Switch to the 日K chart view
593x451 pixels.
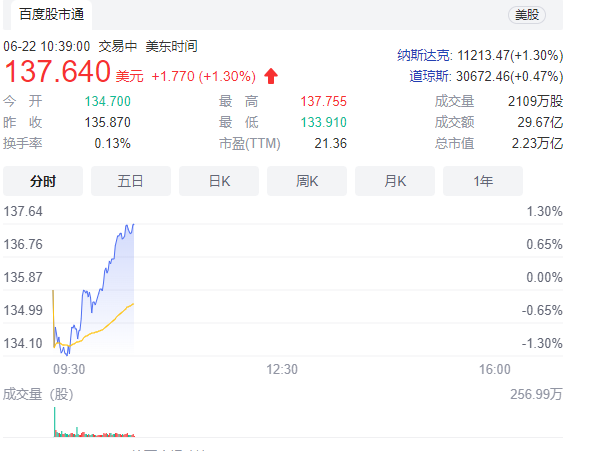pyautogui.click(x=219, y=181)
